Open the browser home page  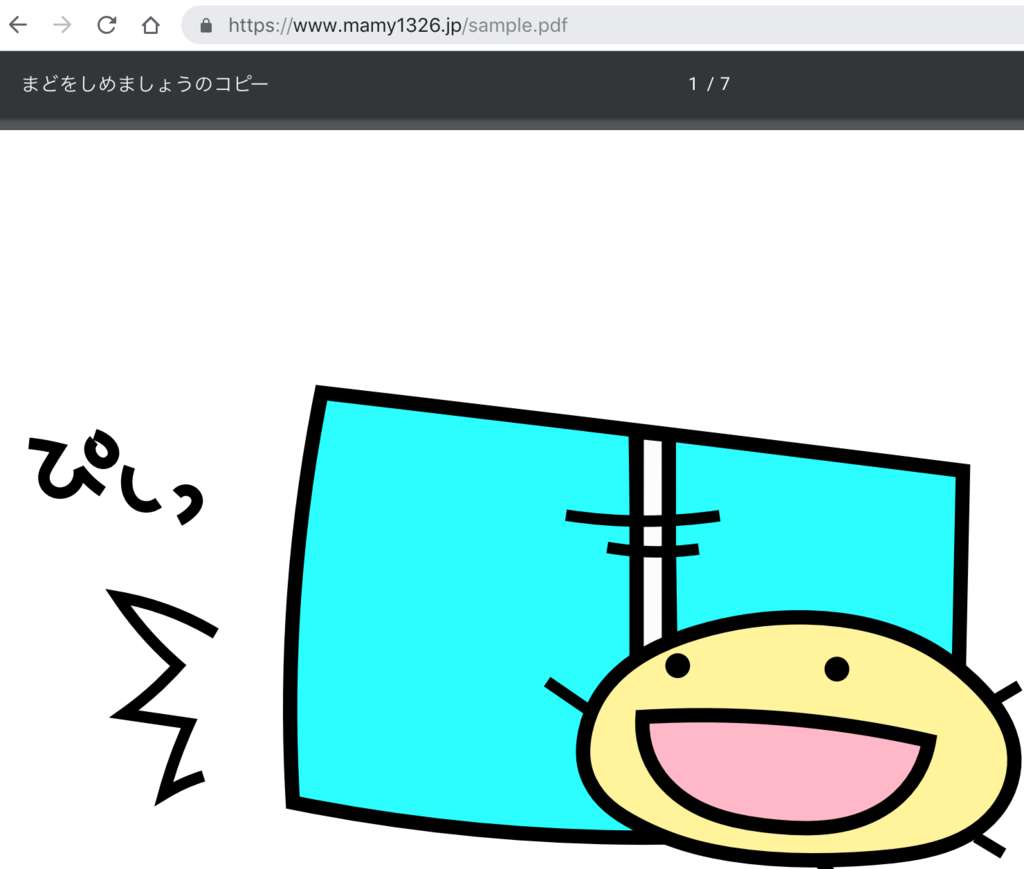pos(151,25)
